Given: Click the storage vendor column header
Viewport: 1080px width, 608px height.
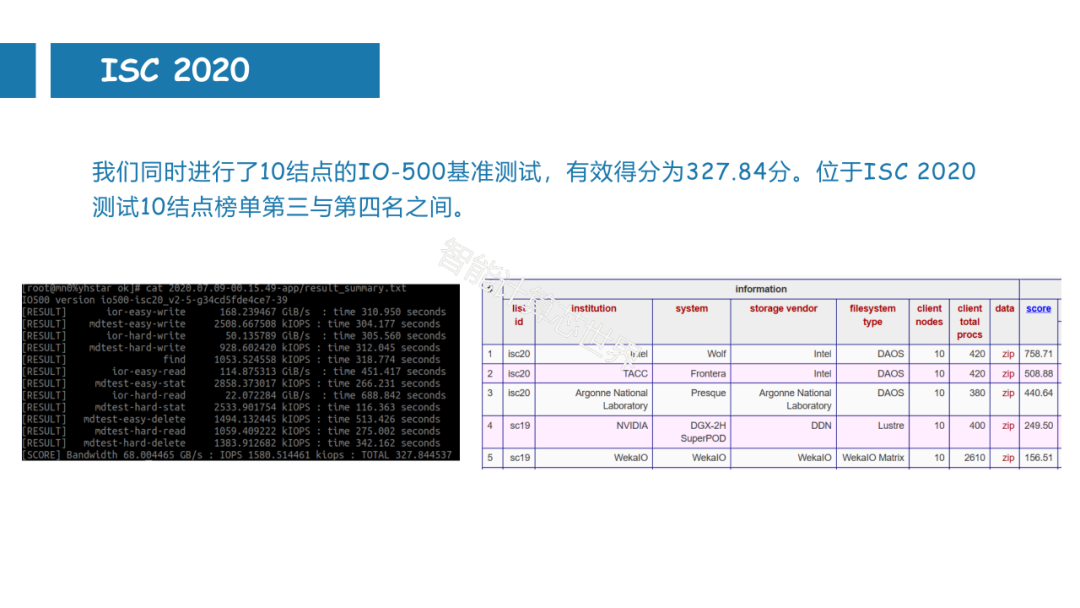Looking at the screenshot, I should [x=783, y=308].
